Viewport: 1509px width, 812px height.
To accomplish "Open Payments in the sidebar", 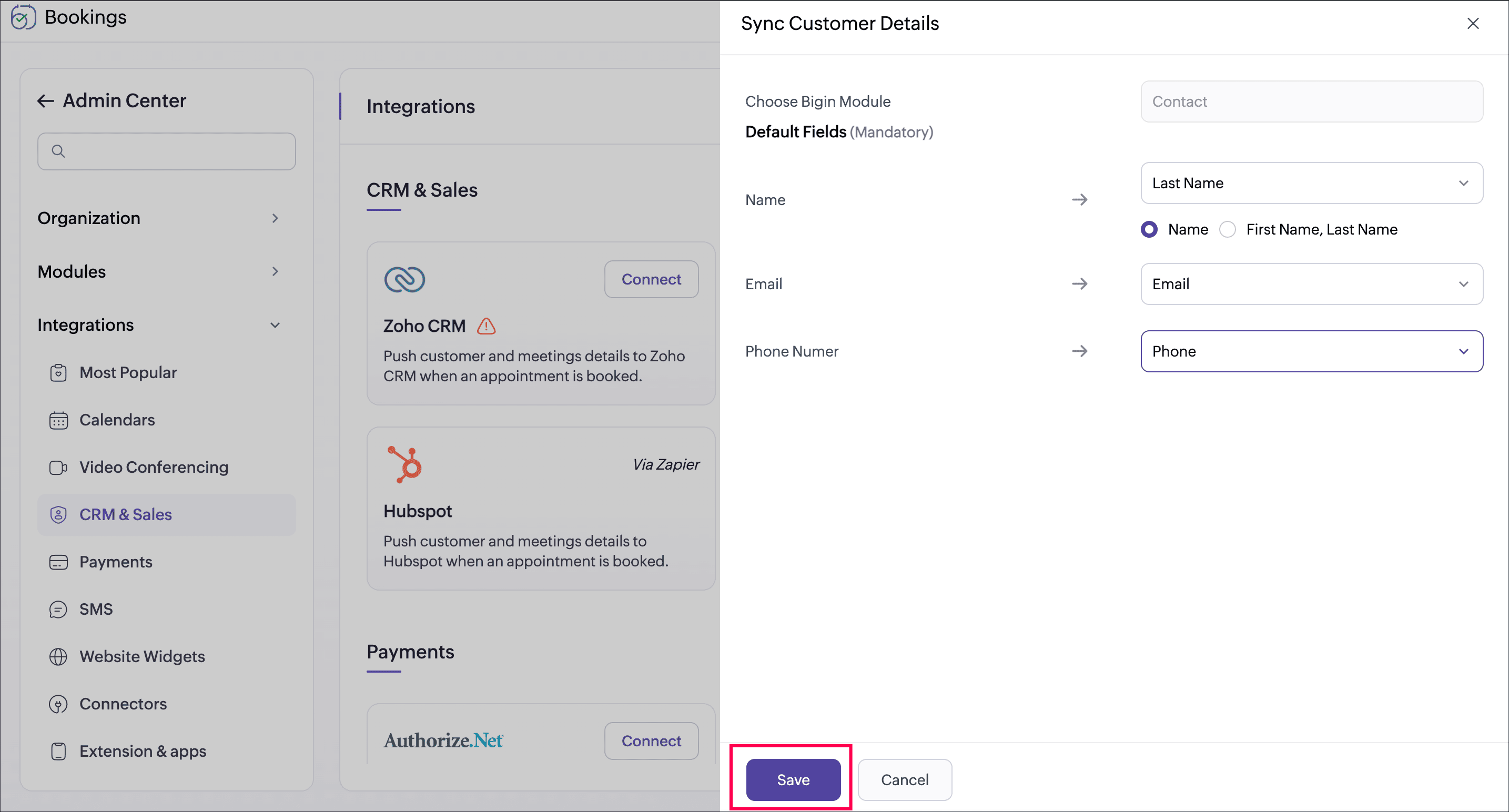I will click(x=116, y=562).
